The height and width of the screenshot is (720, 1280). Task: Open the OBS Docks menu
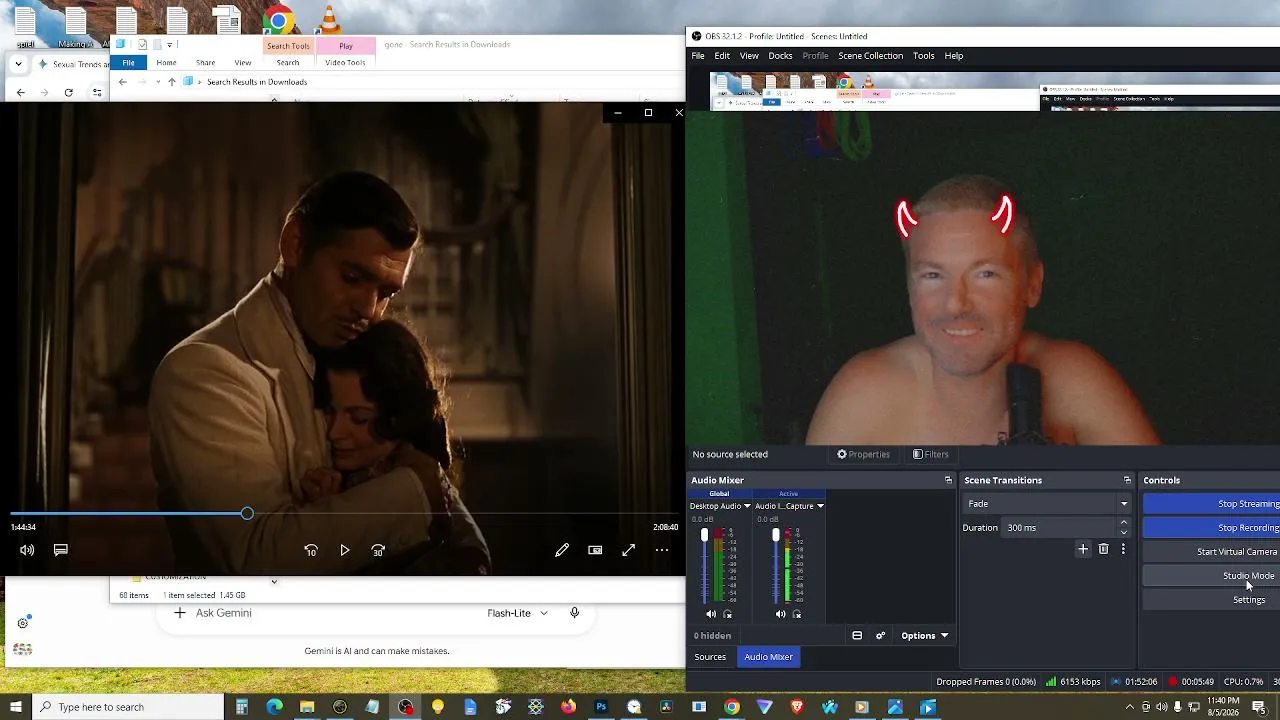coord(780,56)
